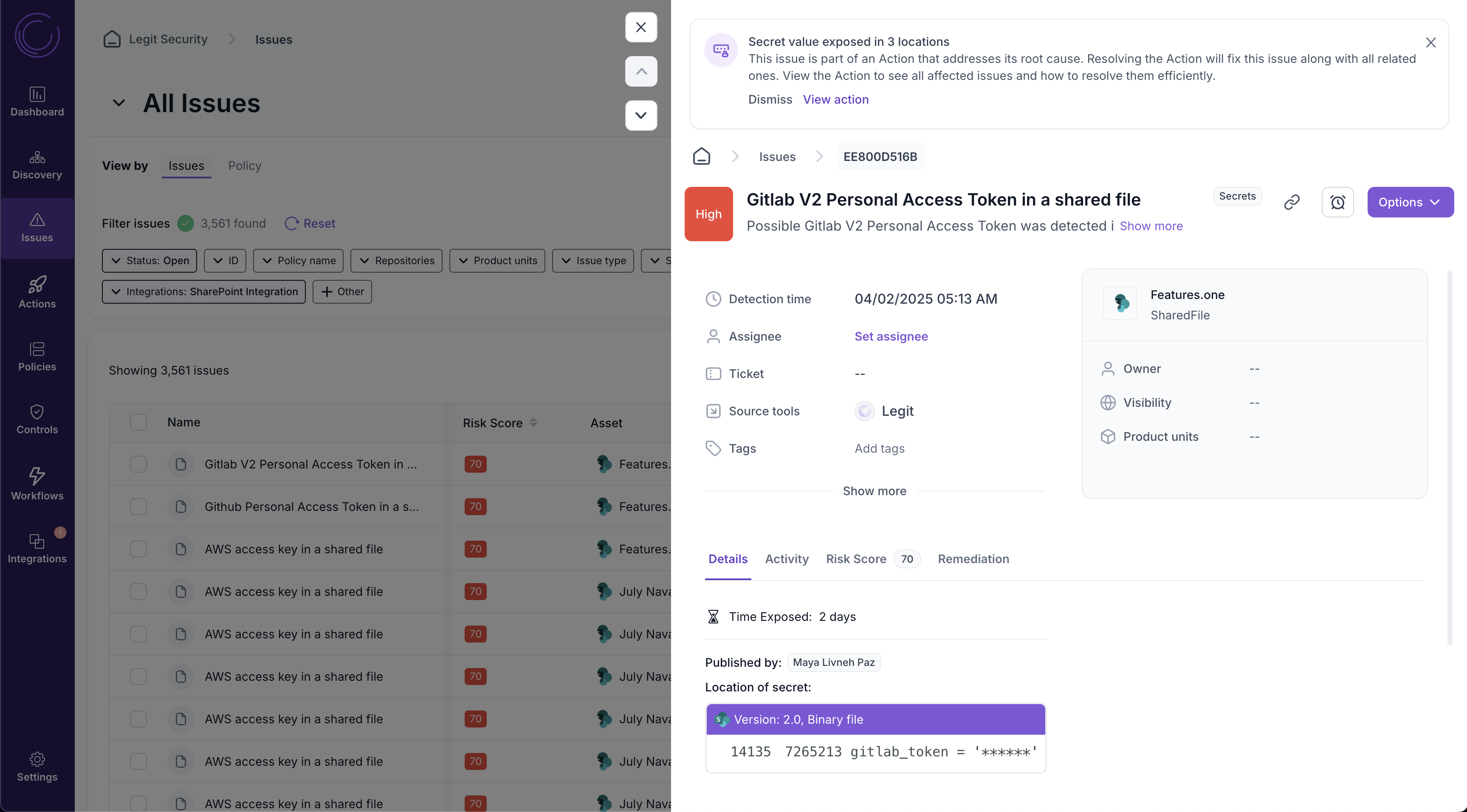Click the Version: 2.0, Binary file header
Viewport: 1467px width, 812px height.
tap(875, 719)
